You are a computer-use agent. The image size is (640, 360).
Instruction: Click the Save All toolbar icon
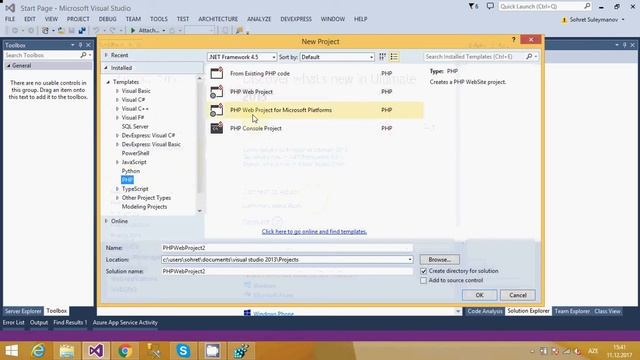82,30
